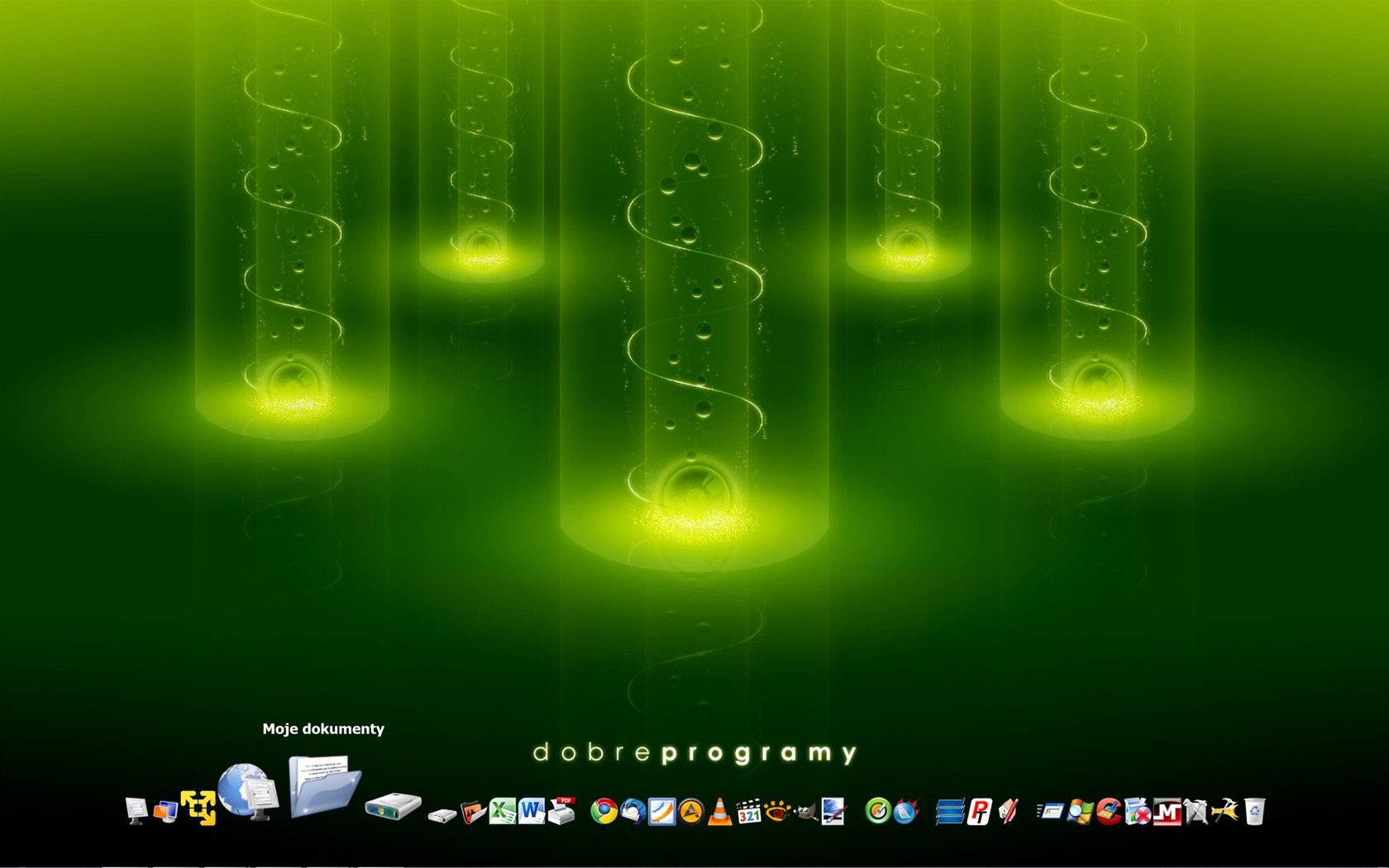
Task: Open the software box uninstaller icon
Action: pos(1138,812)
